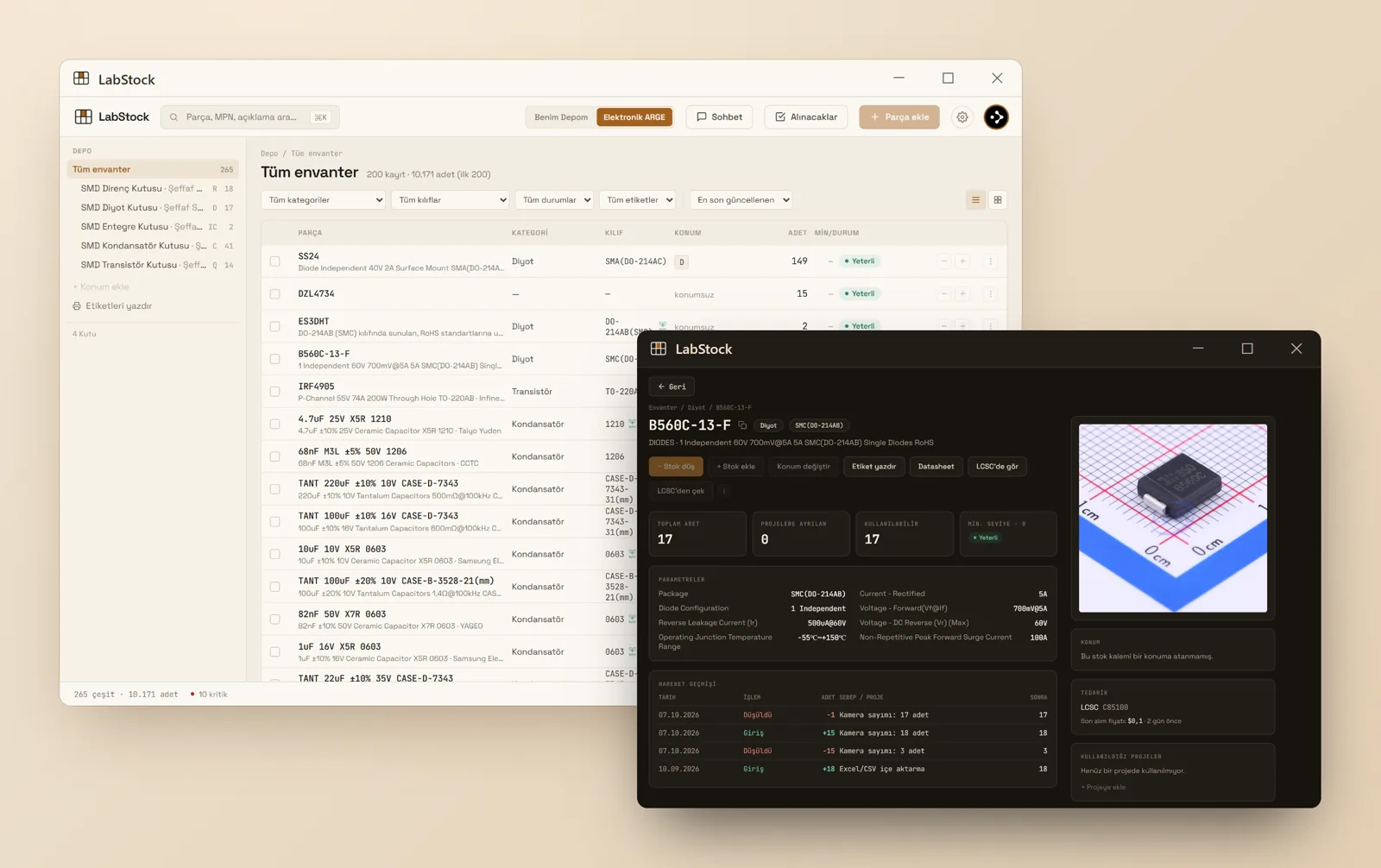Screen dimensions: 1381x868
Task: Click LabStock logo in the app header
Action: click(x=112, y=117)
